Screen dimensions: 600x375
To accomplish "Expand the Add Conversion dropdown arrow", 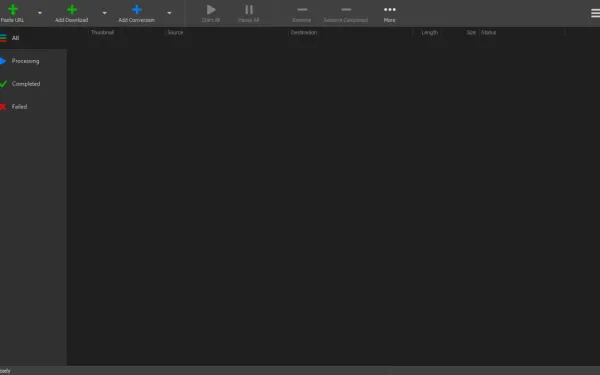I will point(169,13).
